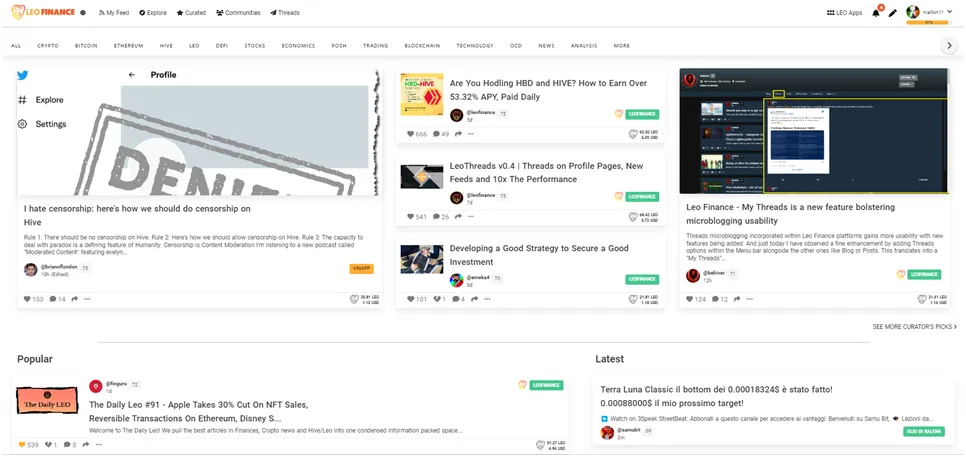
Task: Click the pencil write-post icon
Action: [x=893, y=13]
